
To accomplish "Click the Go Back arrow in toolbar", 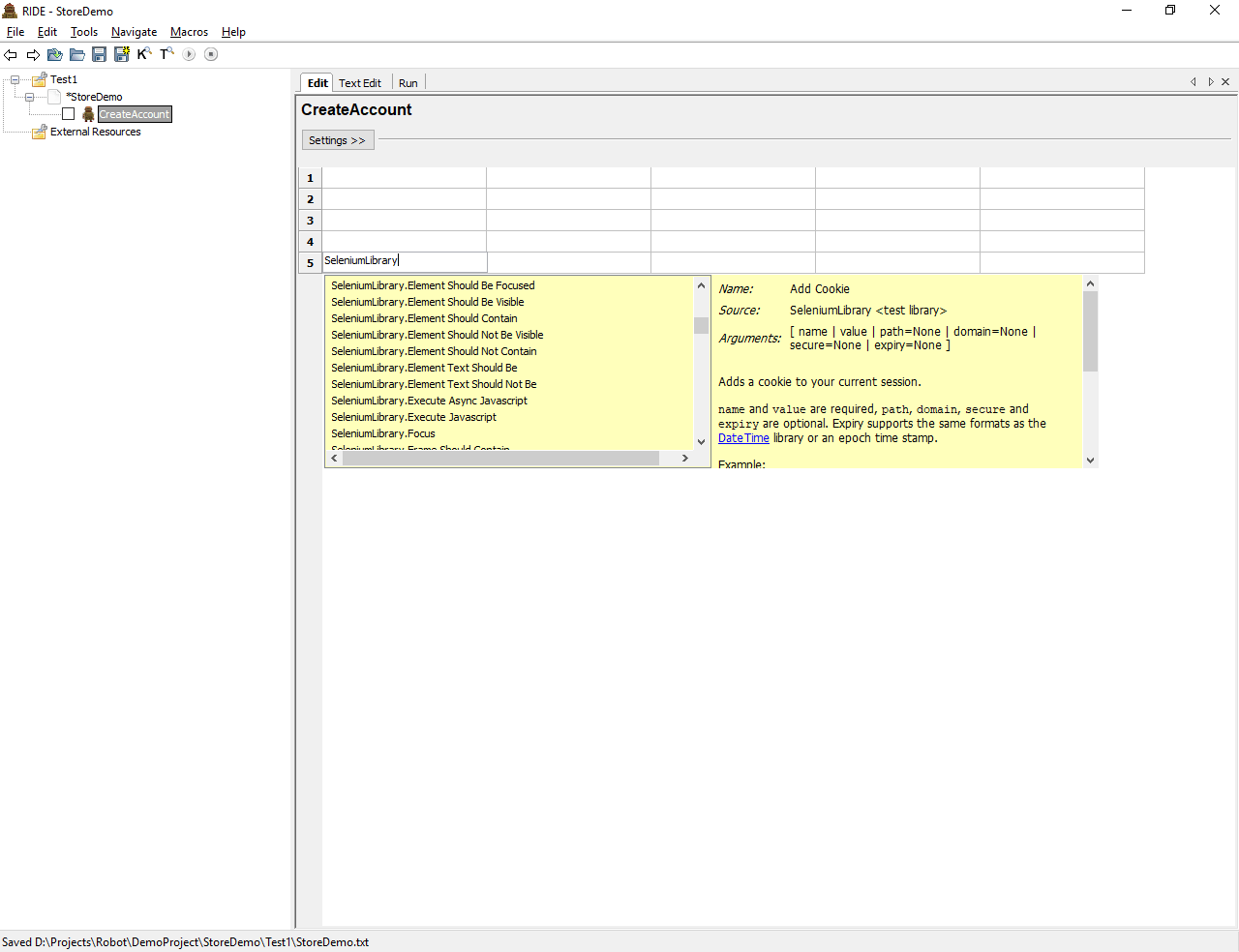I will 11,55.
